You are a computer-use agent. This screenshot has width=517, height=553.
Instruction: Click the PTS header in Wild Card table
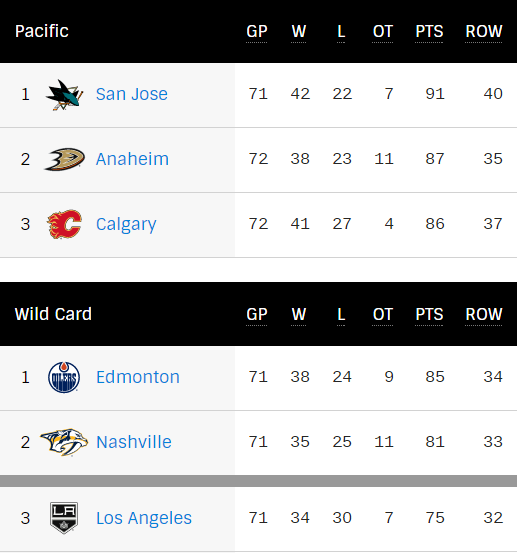pos(429,315)
